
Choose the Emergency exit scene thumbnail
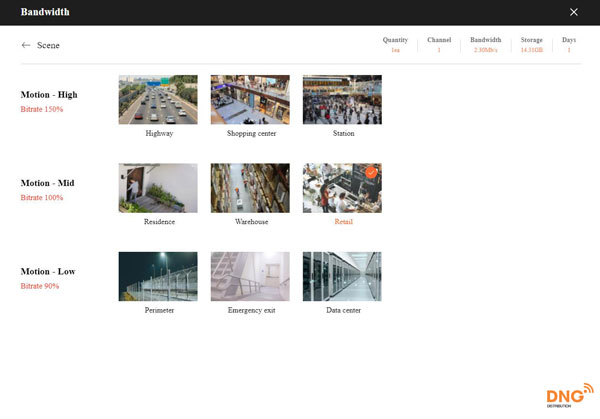[250, 276]
